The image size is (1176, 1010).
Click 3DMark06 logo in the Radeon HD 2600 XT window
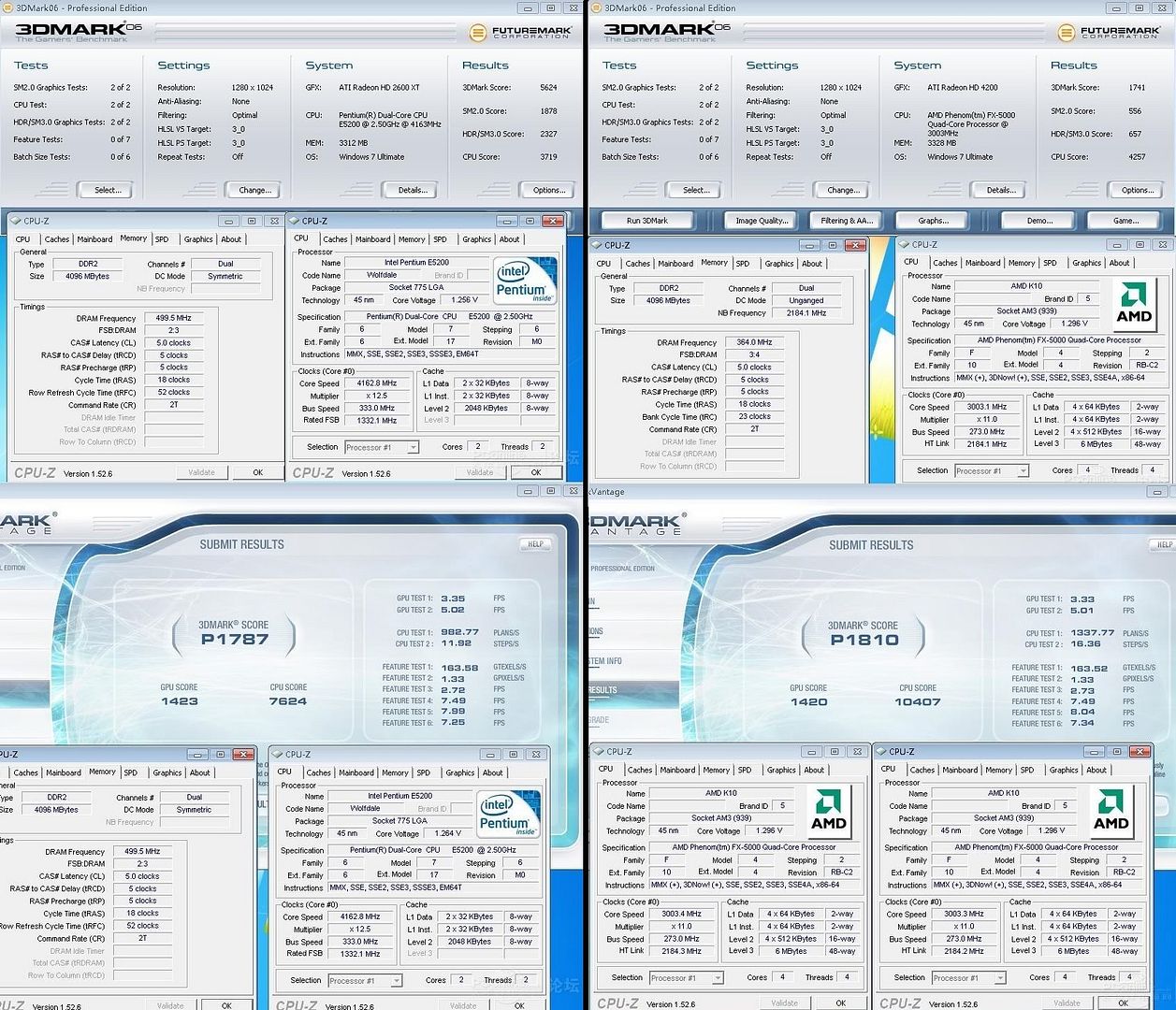pyautogui.click(x=78, y=31)
